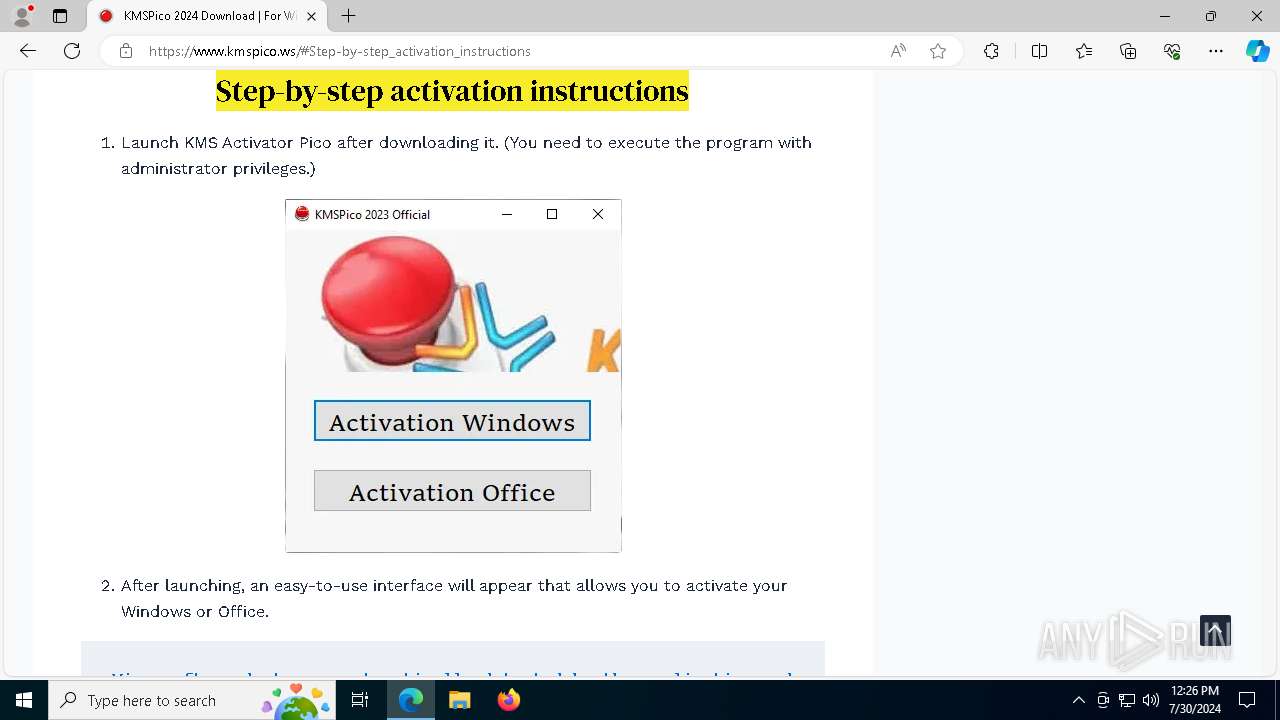The width and height of the screenshot is (1280, 720).
Task: Open Copilot sidebar
Action: click(1257, 51)
